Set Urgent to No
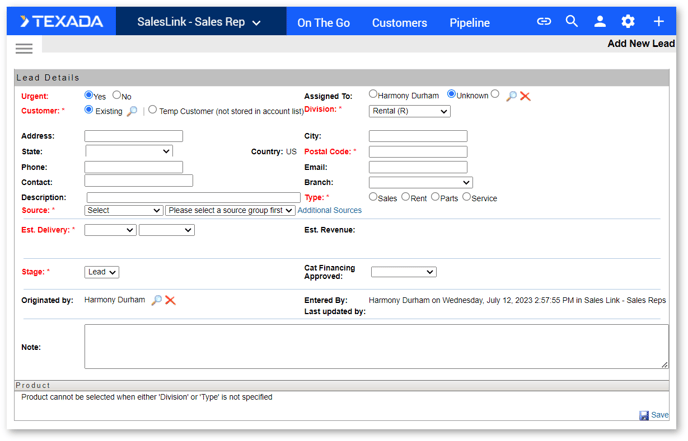 point(116,95)
